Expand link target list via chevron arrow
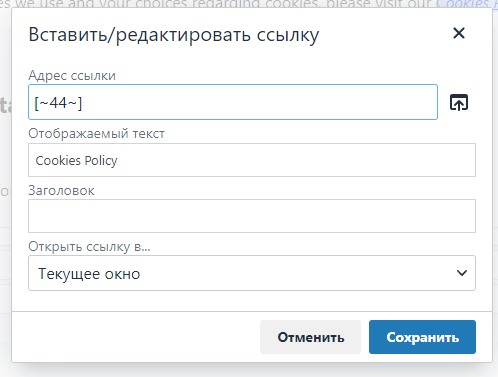498x377 pixels. pos(462,273)
